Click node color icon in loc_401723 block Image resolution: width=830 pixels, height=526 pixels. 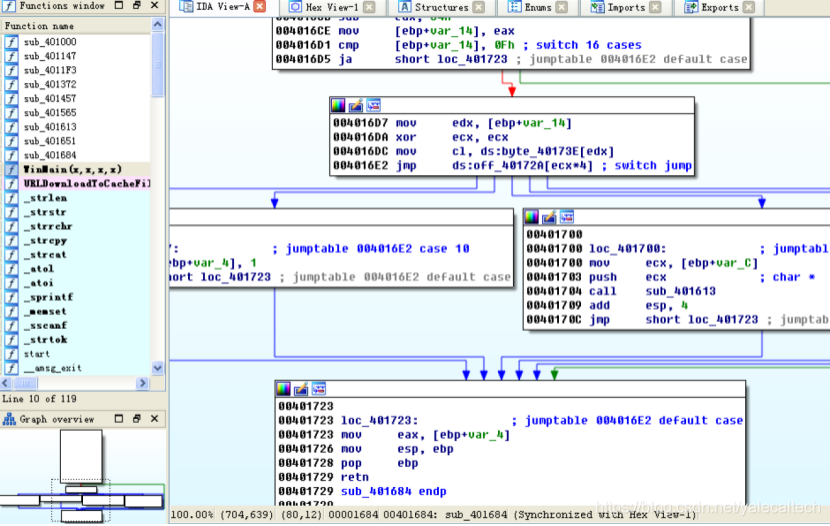[283, 389]
